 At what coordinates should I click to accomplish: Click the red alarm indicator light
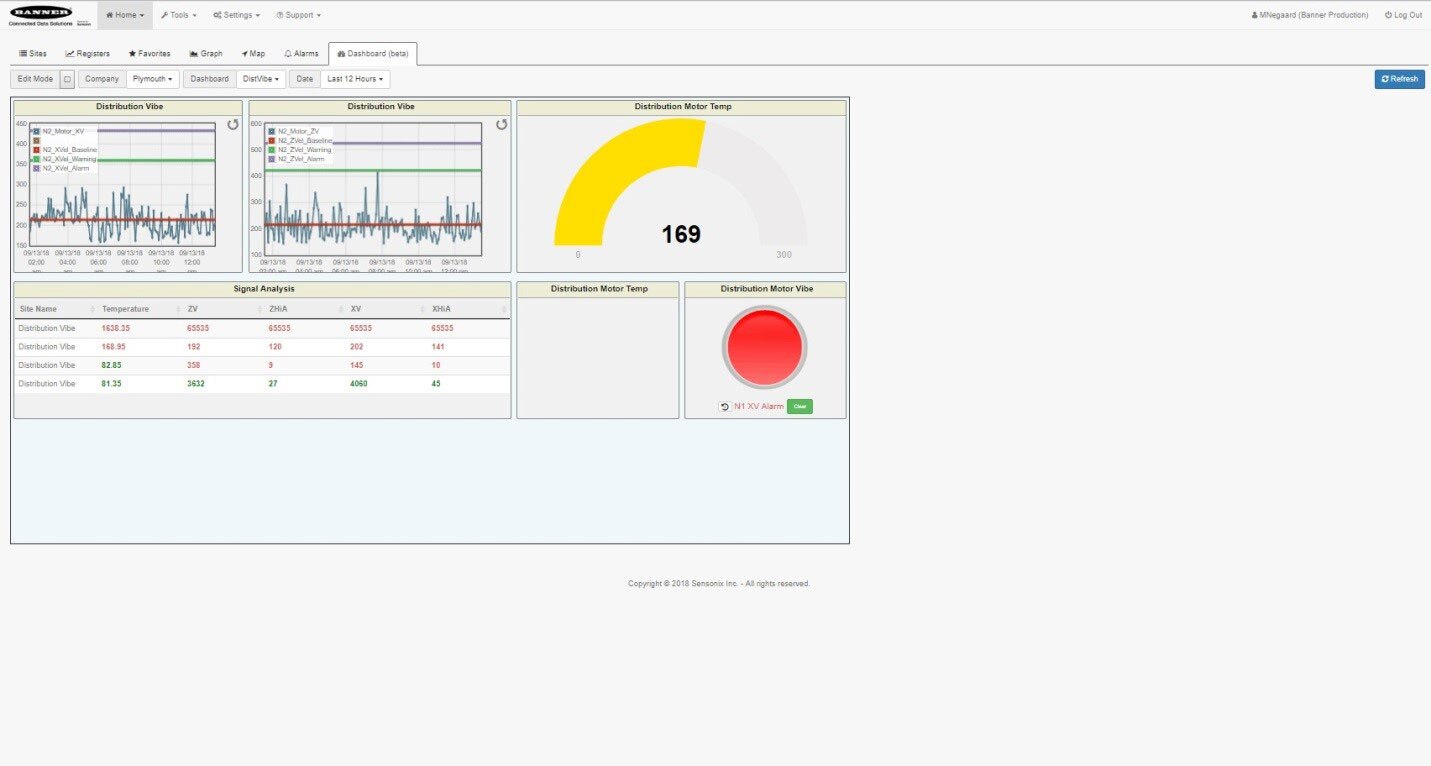click(764, 347)
